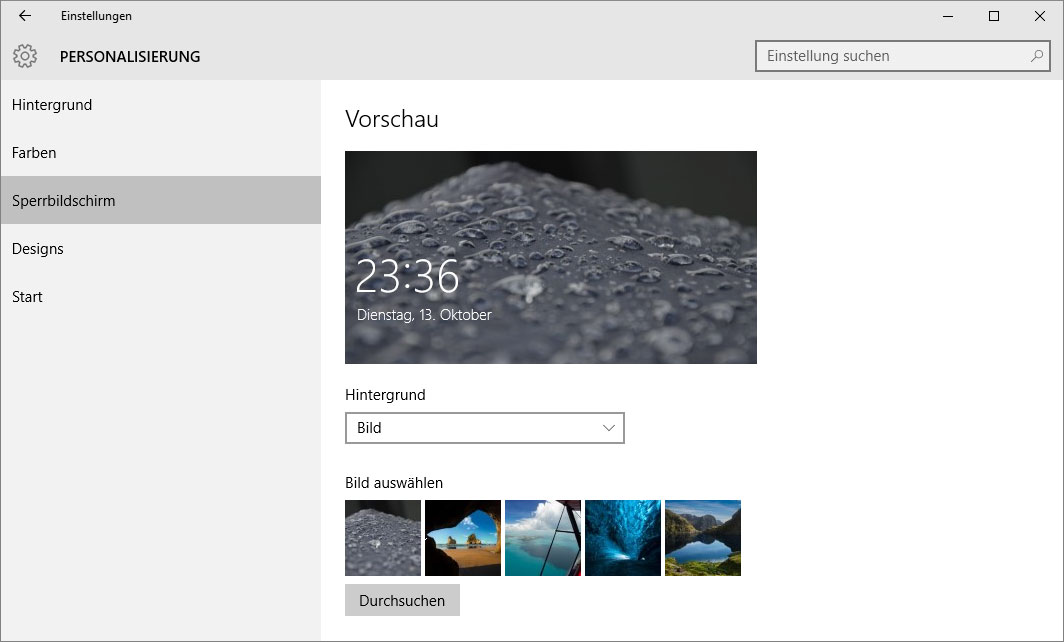
Task: Open the Start sidebar section
Action: [161, 297]
